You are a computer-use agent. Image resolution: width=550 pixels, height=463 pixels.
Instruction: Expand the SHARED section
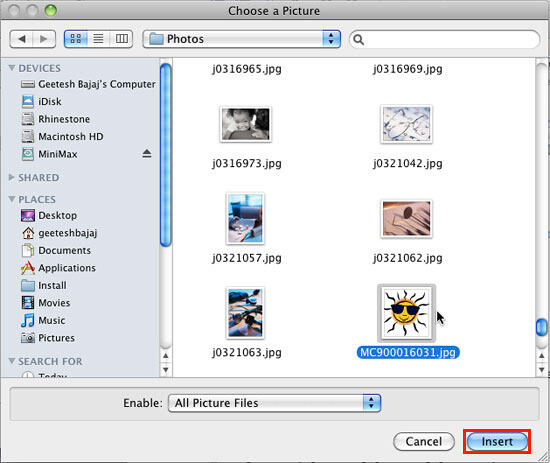tap(12, 177)
